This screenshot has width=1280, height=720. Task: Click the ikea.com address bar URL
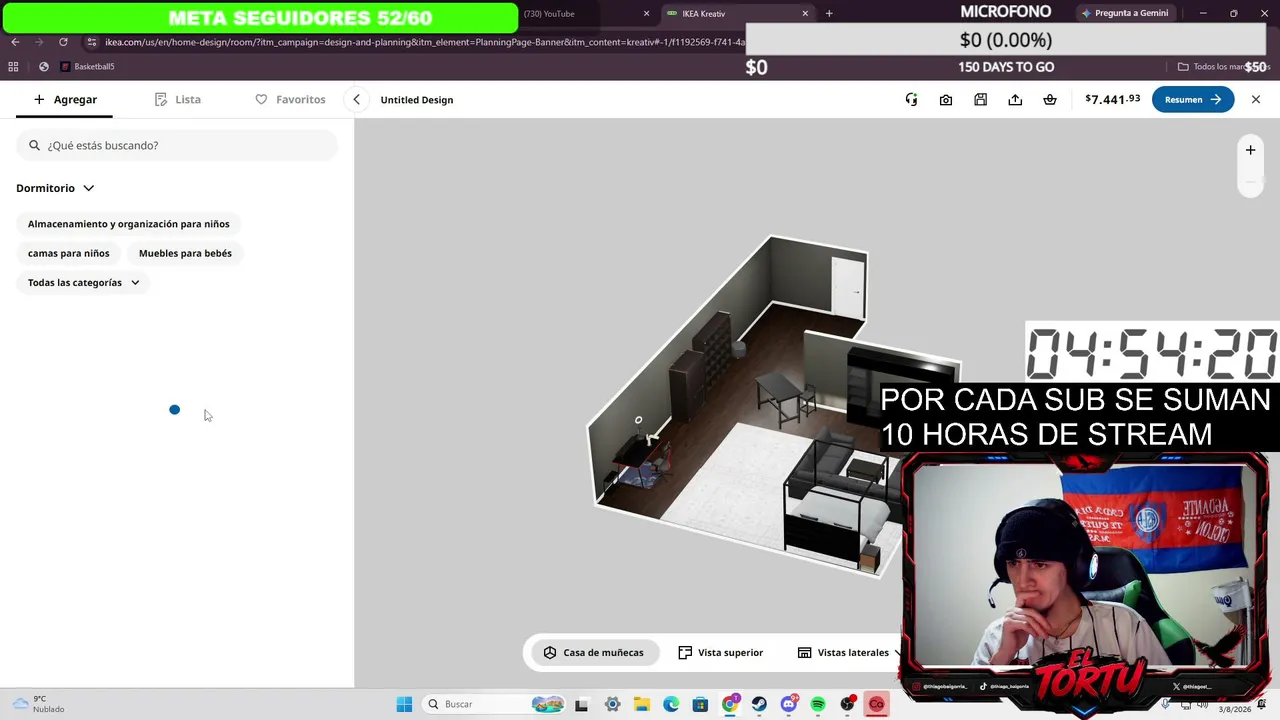pyautogui.click(x=425, y=42)
